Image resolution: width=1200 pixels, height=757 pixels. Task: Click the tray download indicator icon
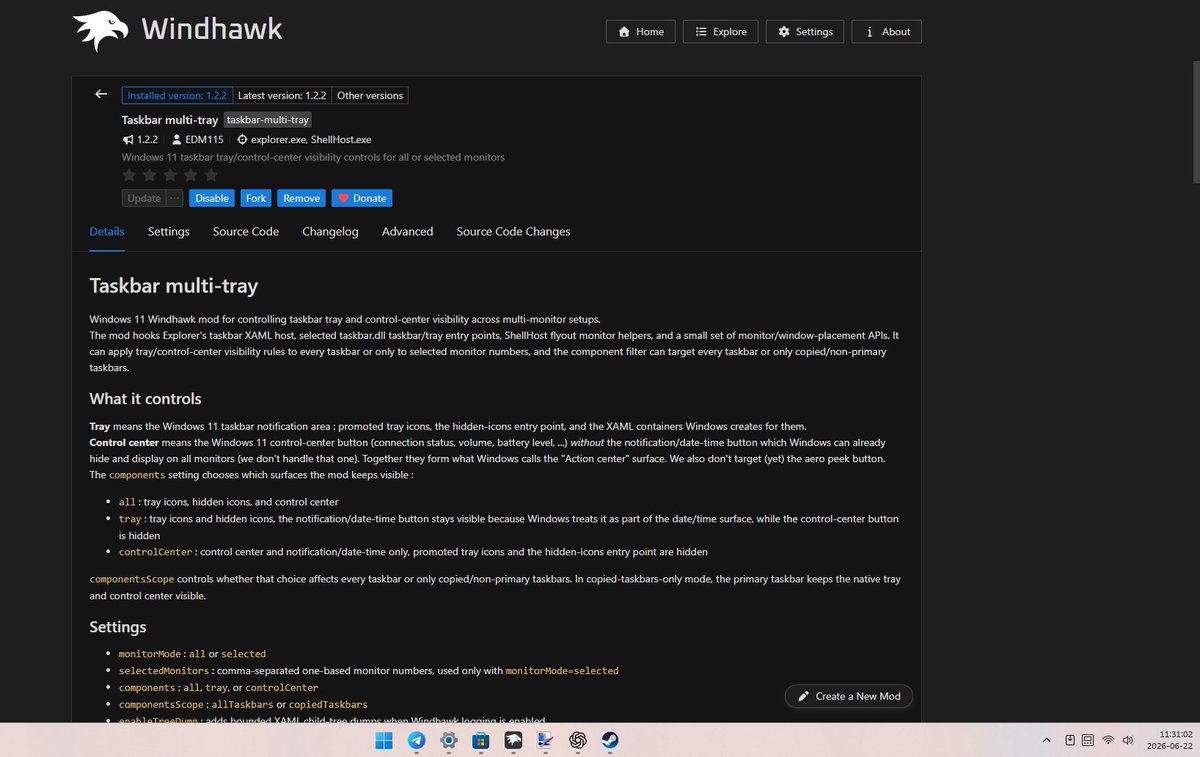(x=1070, y=740)
